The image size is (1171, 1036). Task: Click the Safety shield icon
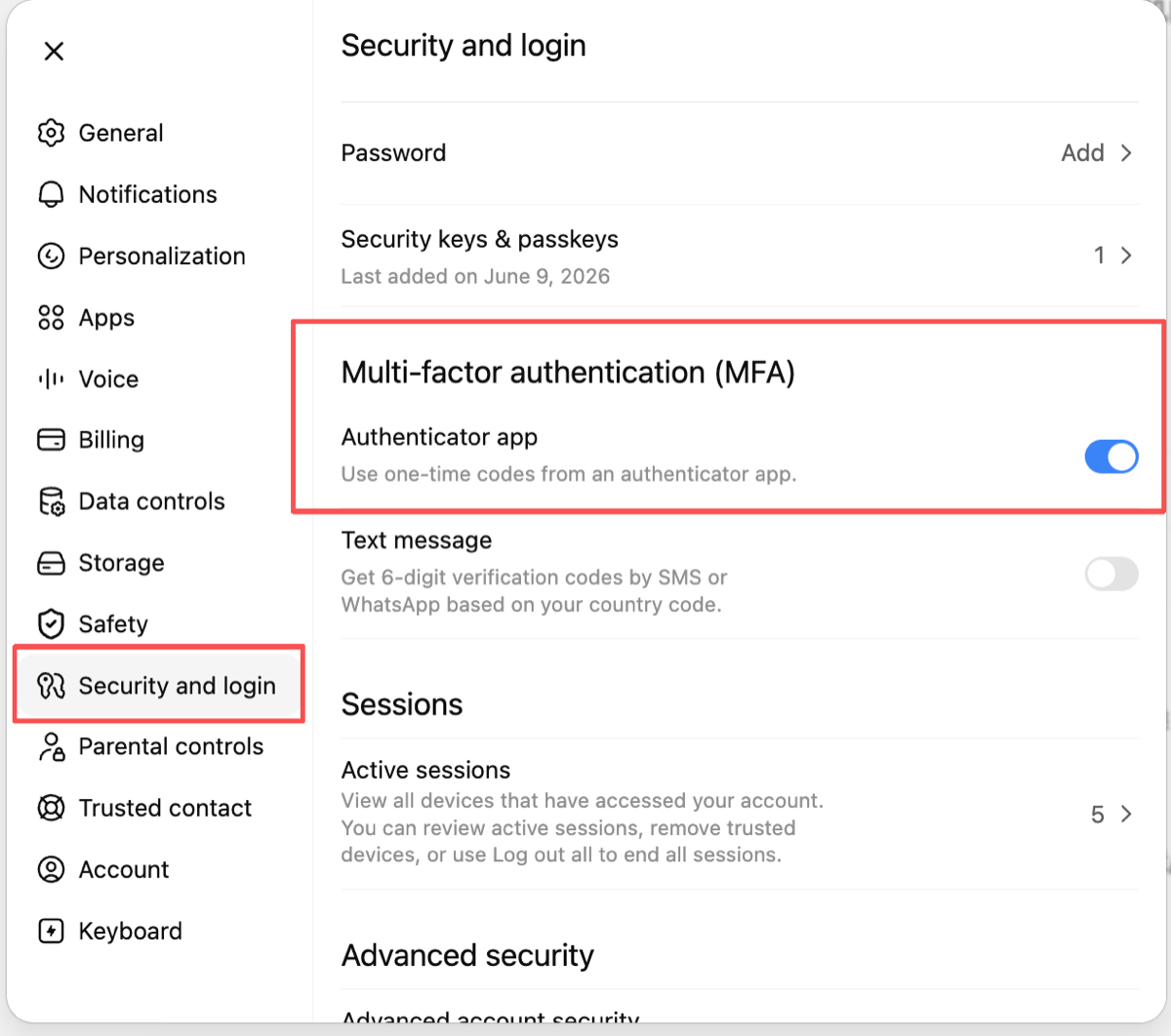point(51,623)
